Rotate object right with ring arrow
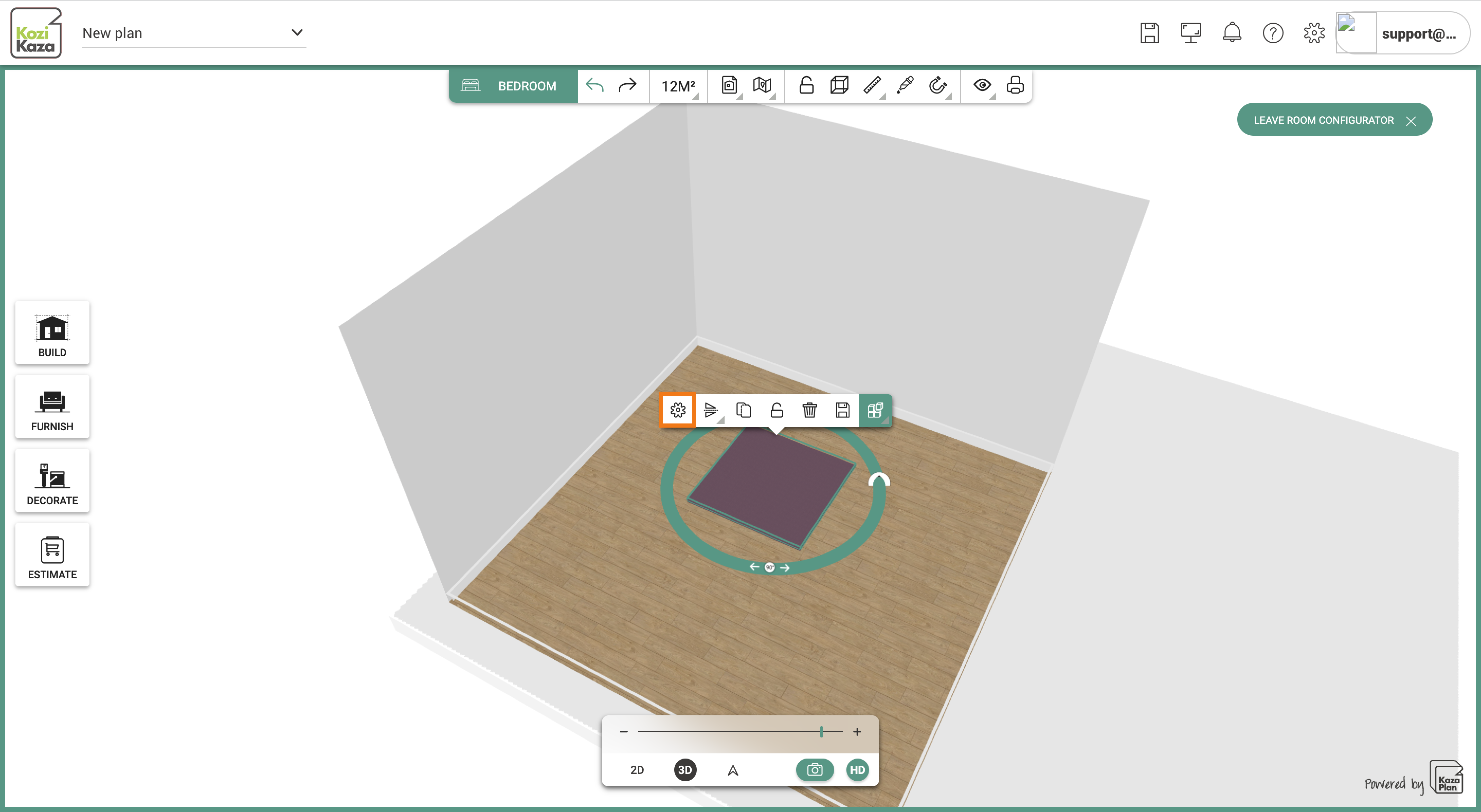This screenshot has width=1481, height=812. point(785,568)
